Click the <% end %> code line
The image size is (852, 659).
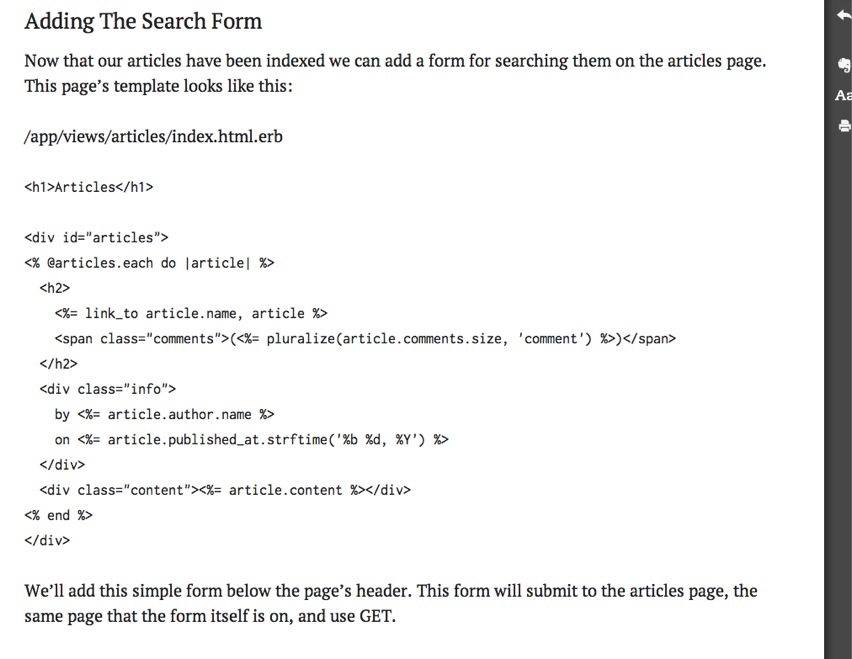point(58,515)
